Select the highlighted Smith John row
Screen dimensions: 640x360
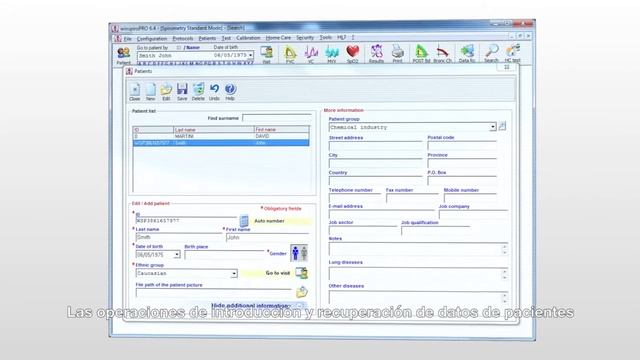coord(221,143)
